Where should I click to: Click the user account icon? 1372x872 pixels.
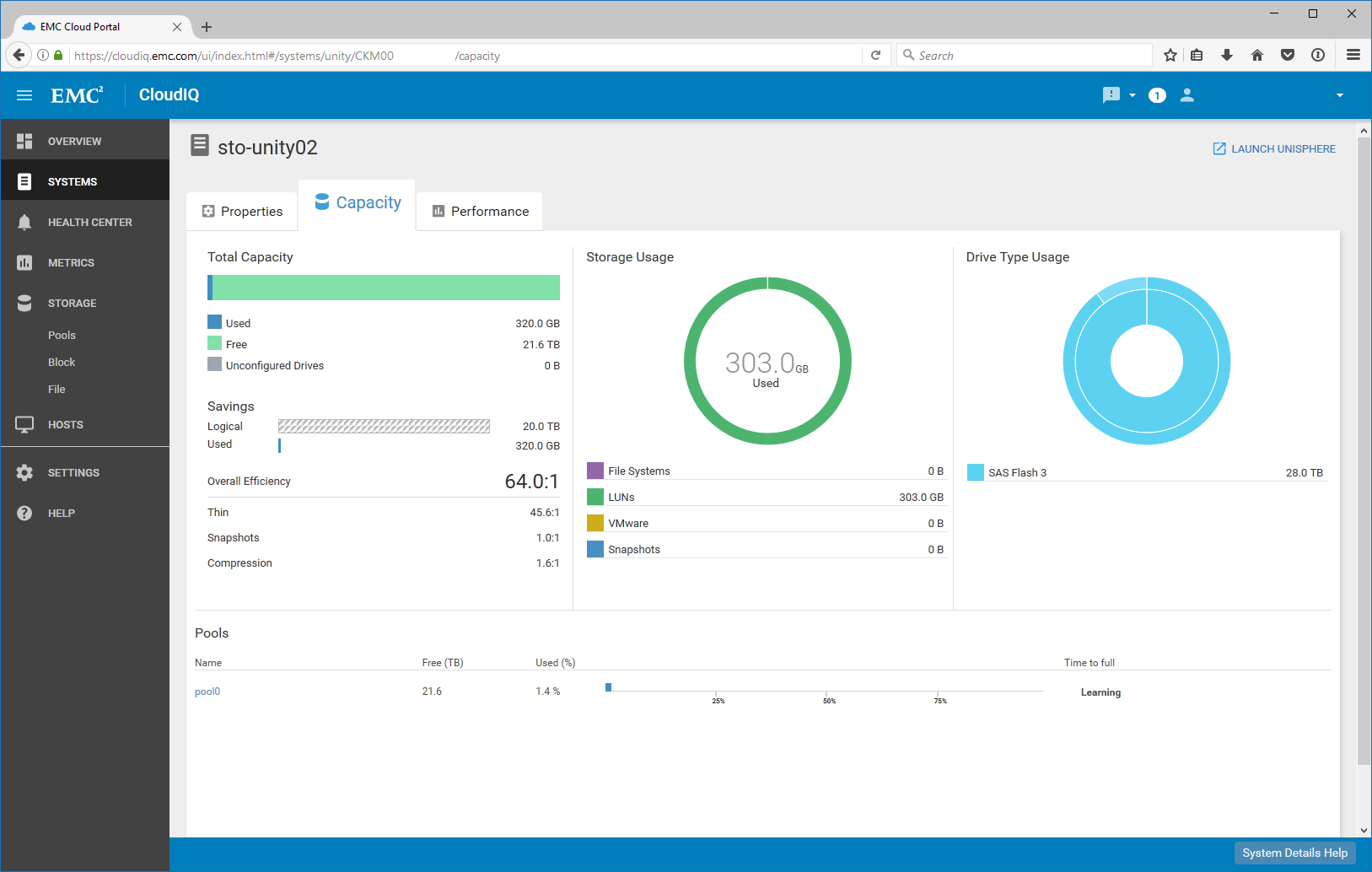coord(1186,95)
